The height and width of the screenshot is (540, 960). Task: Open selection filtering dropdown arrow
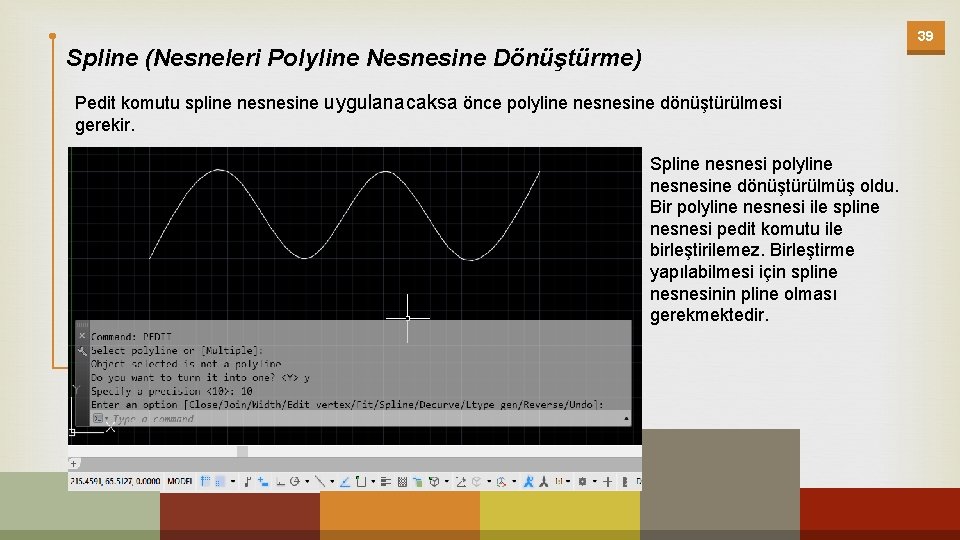[x=489, y=482]
